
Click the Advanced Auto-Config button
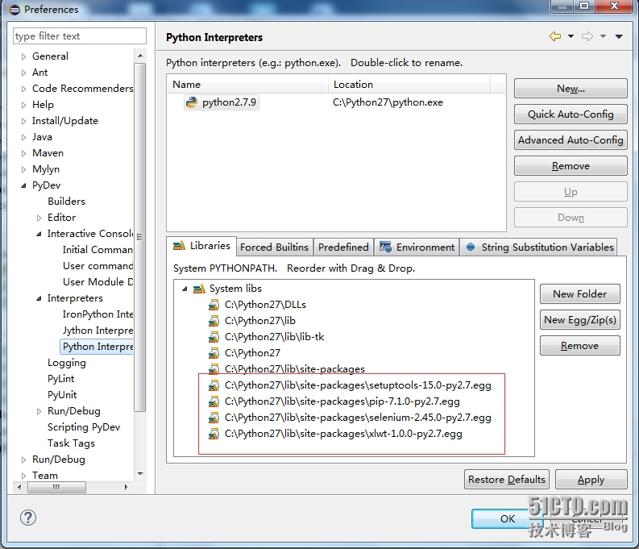[x=571, y=140]
